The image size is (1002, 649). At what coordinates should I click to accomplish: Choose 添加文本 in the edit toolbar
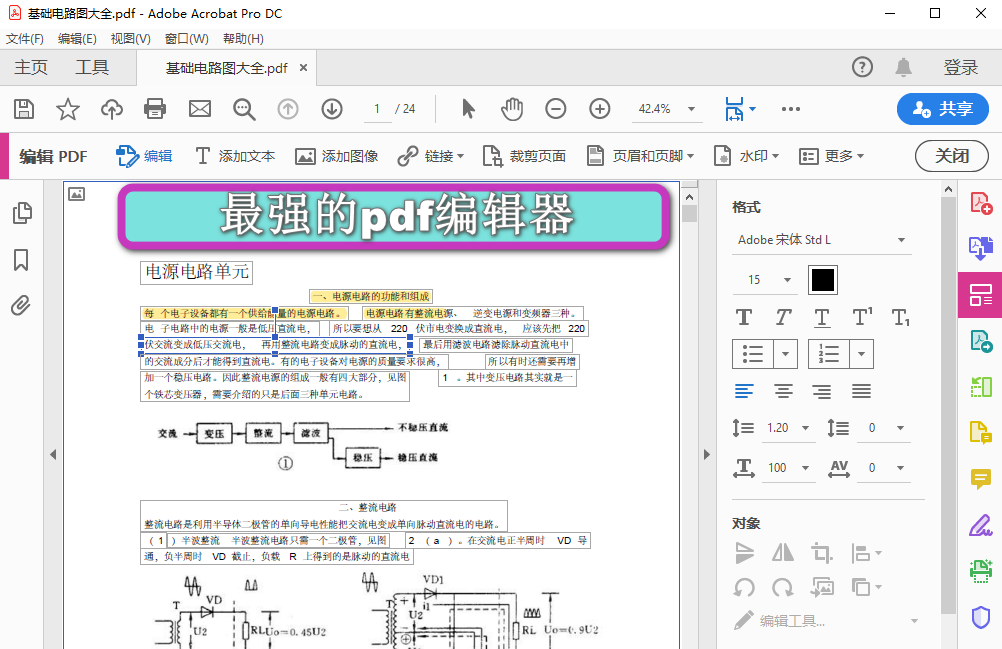[x=235, y=156]
